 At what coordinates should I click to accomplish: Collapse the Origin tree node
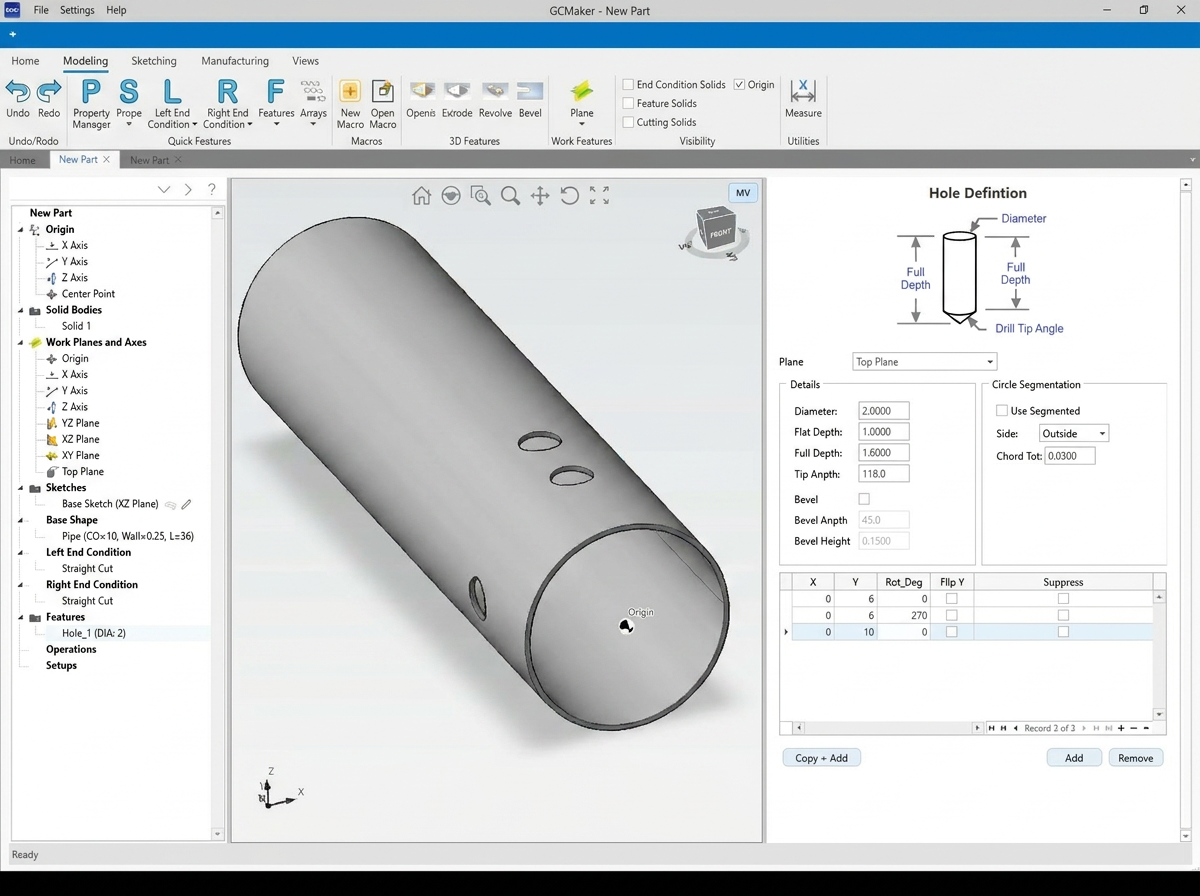tap(21, 229)
